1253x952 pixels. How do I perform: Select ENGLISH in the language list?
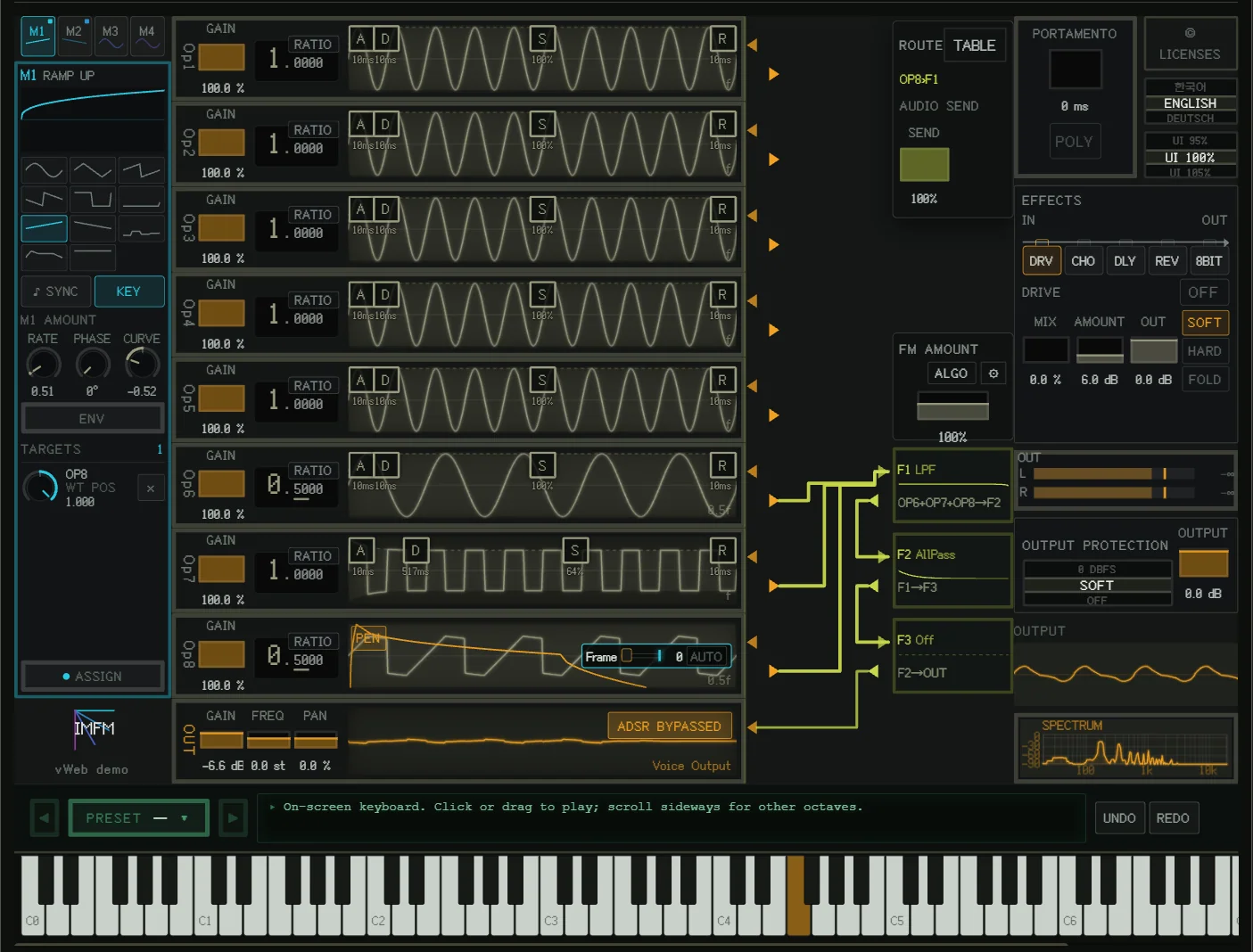(1190, 103)
